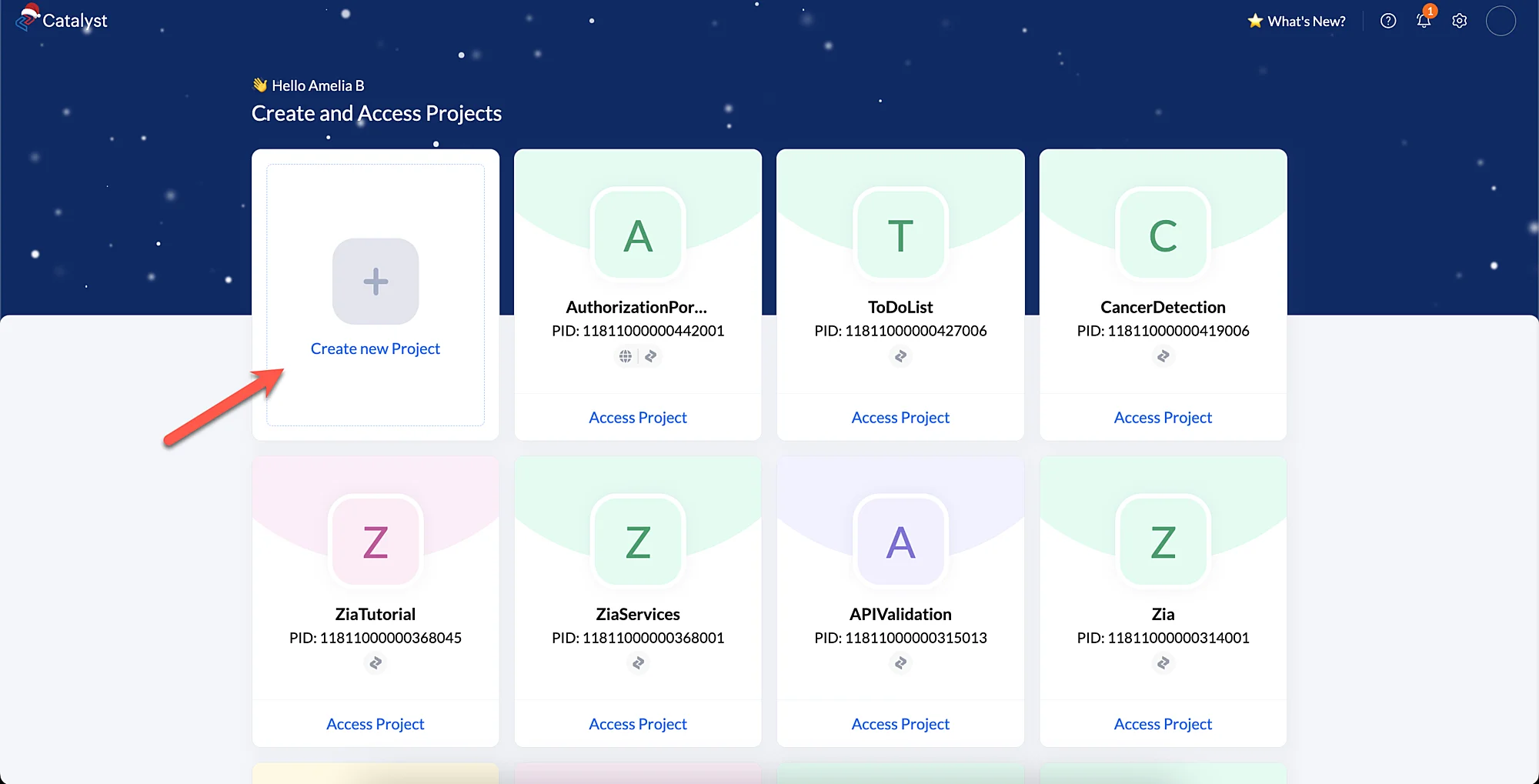Screen dimensions: 1539x784
Task: Click the CancerDetection letter C tile
Action: [x=1163, y=235]
